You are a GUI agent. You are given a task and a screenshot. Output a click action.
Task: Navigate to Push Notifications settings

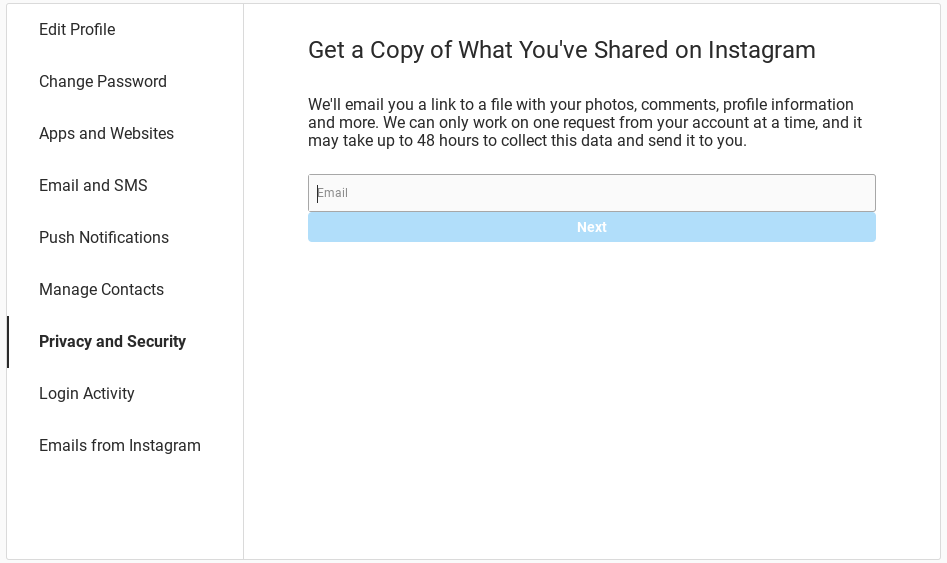(x=104, y=238)
